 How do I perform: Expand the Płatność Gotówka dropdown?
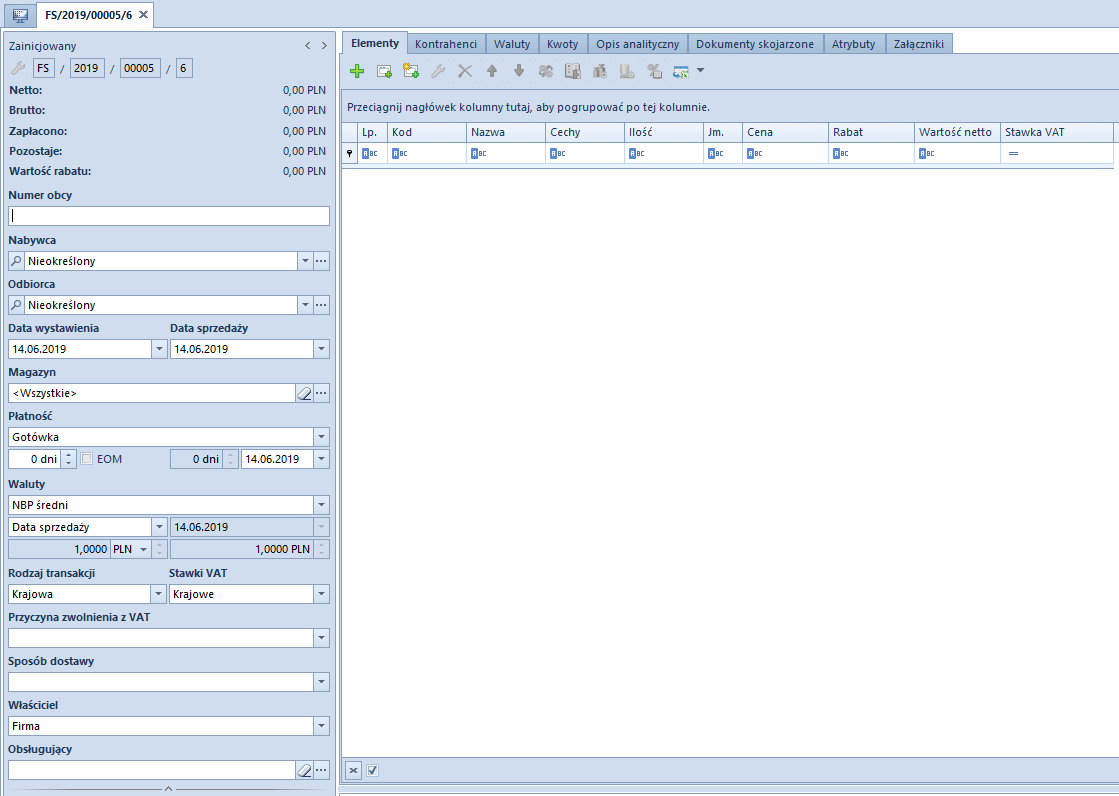[x=321, y=437]
